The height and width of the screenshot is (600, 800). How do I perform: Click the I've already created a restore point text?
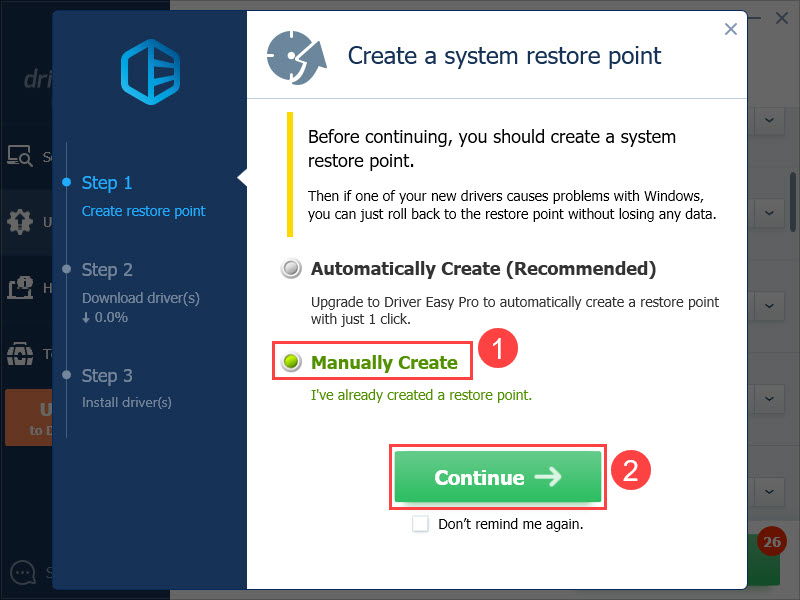pos(421,395)
